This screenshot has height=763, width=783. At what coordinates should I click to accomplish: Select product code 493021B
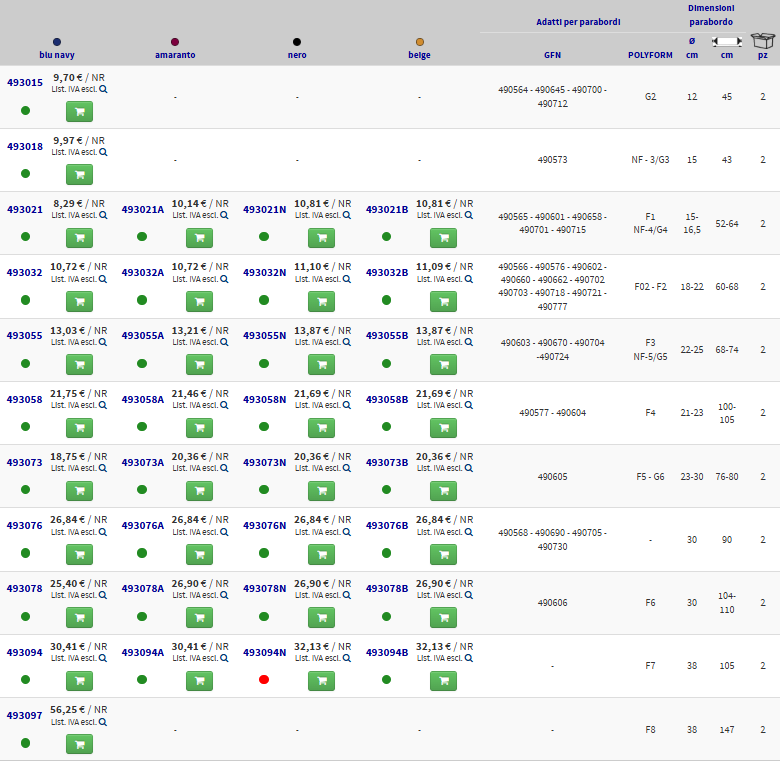(x=386, y=209)
